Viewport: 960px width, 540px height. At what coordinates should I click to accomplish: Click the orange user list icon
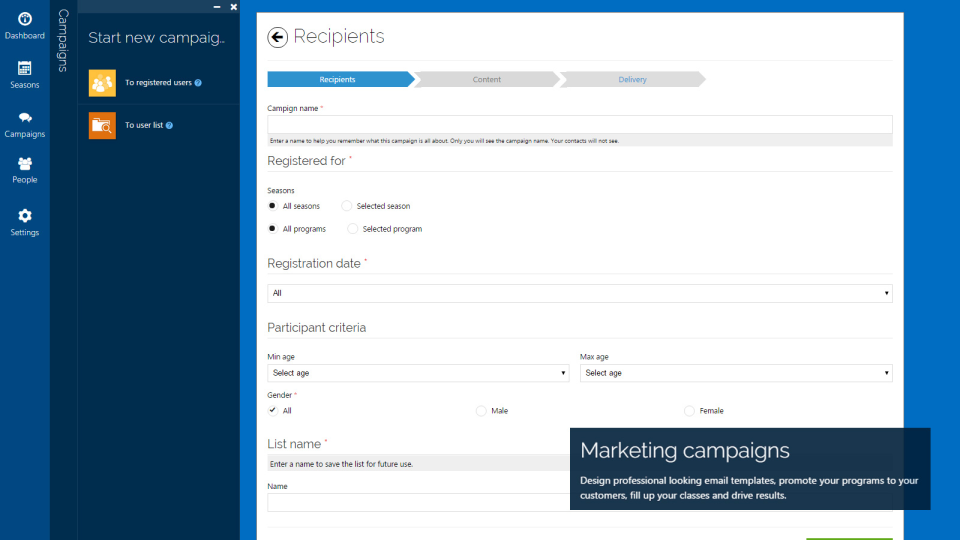click(x=102, y=125)
